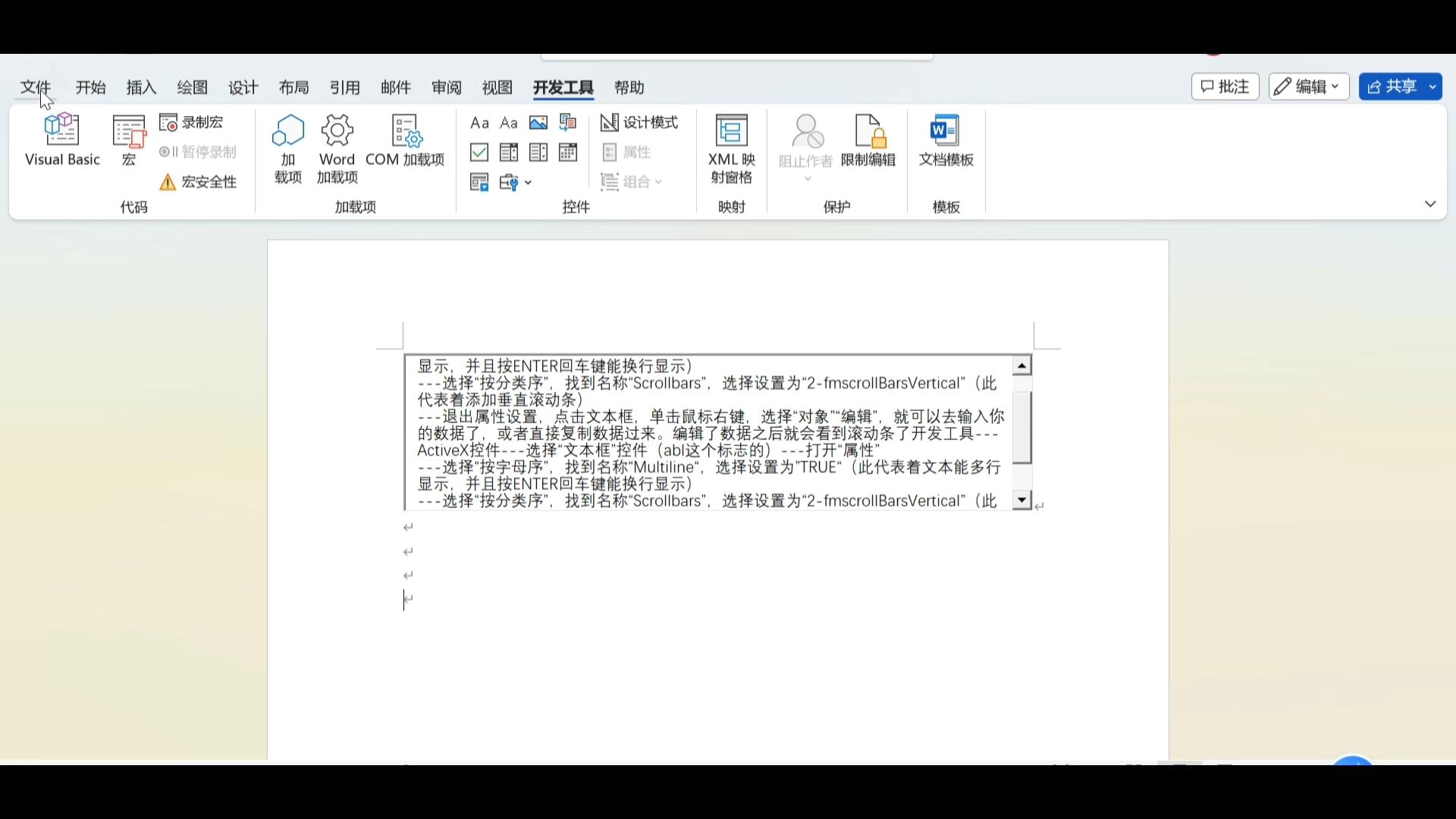Switch to the 引用 tab
The height and width of the screenshot is (819, 1456).
[x=345, y=87]
